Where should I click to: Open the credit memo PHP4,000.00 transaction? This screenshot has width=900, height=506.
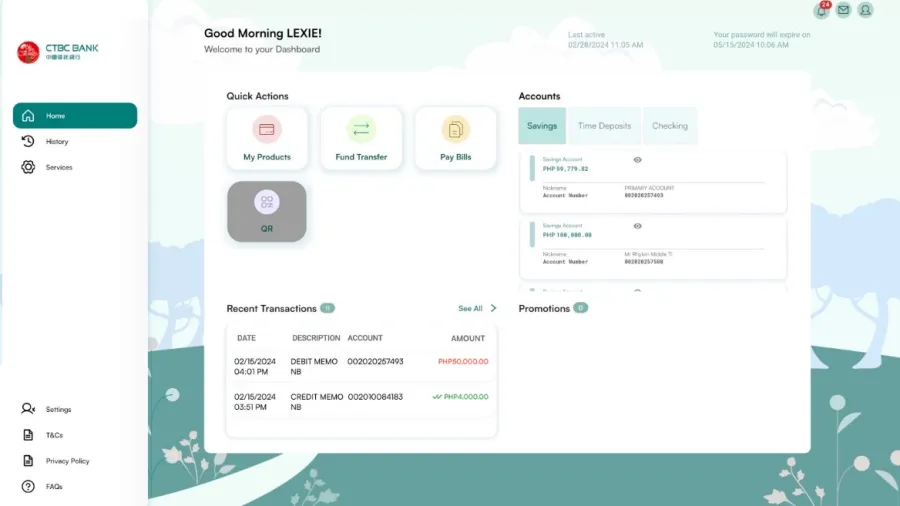361,401
